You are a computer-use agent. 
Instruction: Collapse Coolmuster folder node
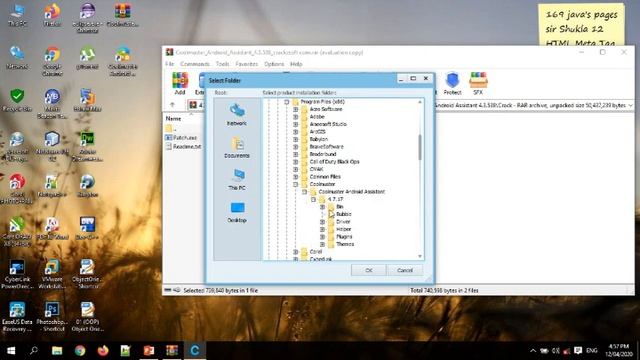[x=296, y=184]
